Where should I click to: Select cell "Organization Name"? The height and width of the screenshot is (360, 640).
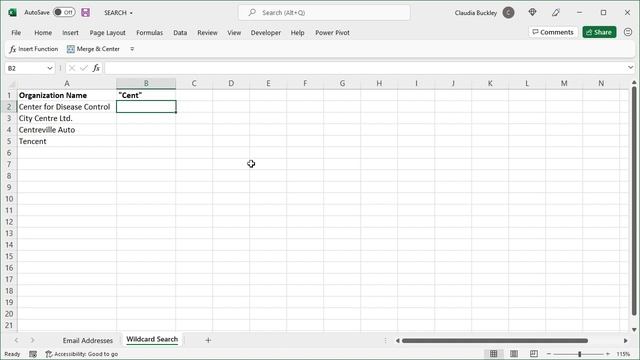click(x=67, y=96)
